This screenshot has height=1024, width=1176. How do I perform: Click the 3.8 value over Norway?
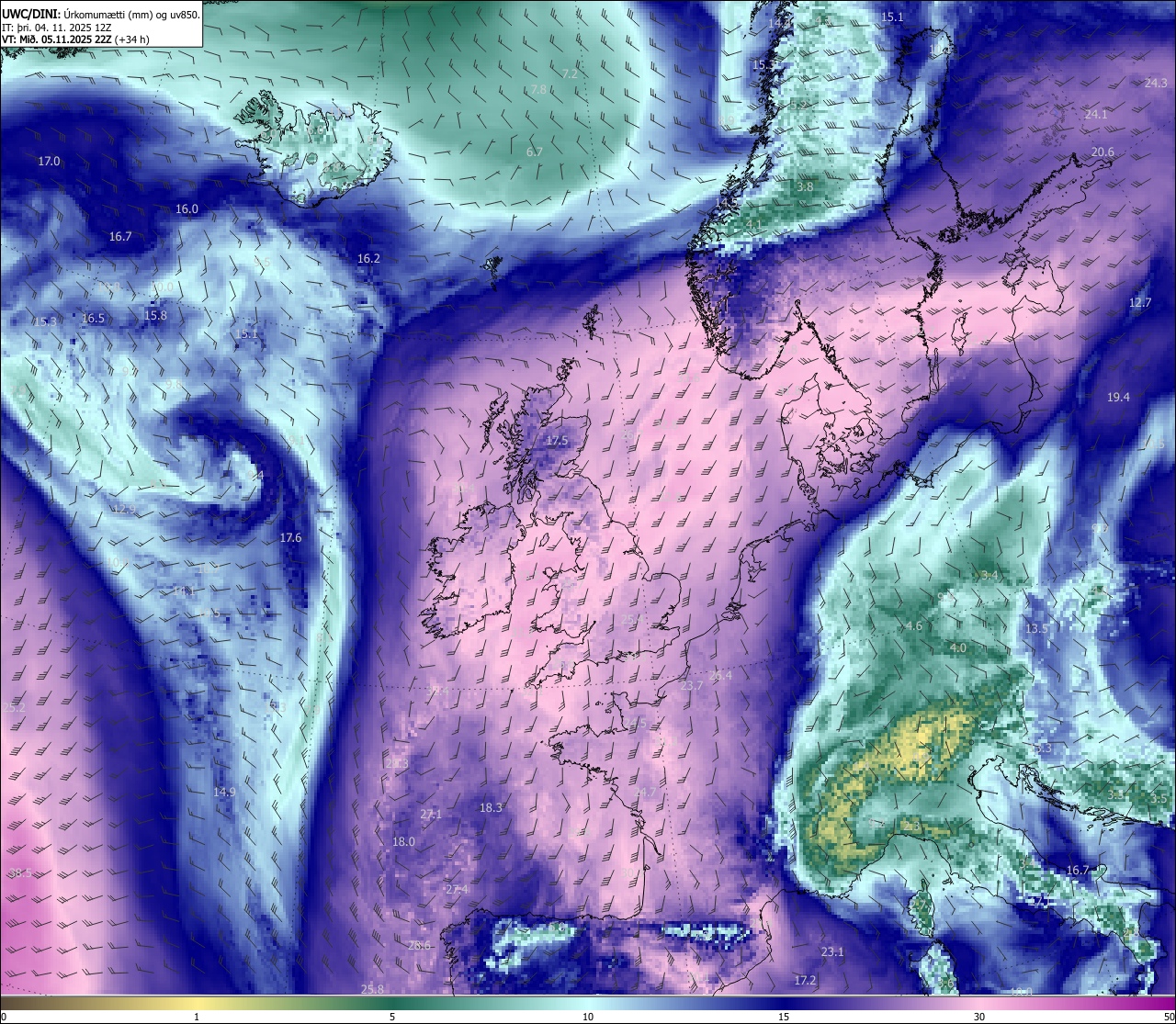pyautogui.click(x=805, y=187)
